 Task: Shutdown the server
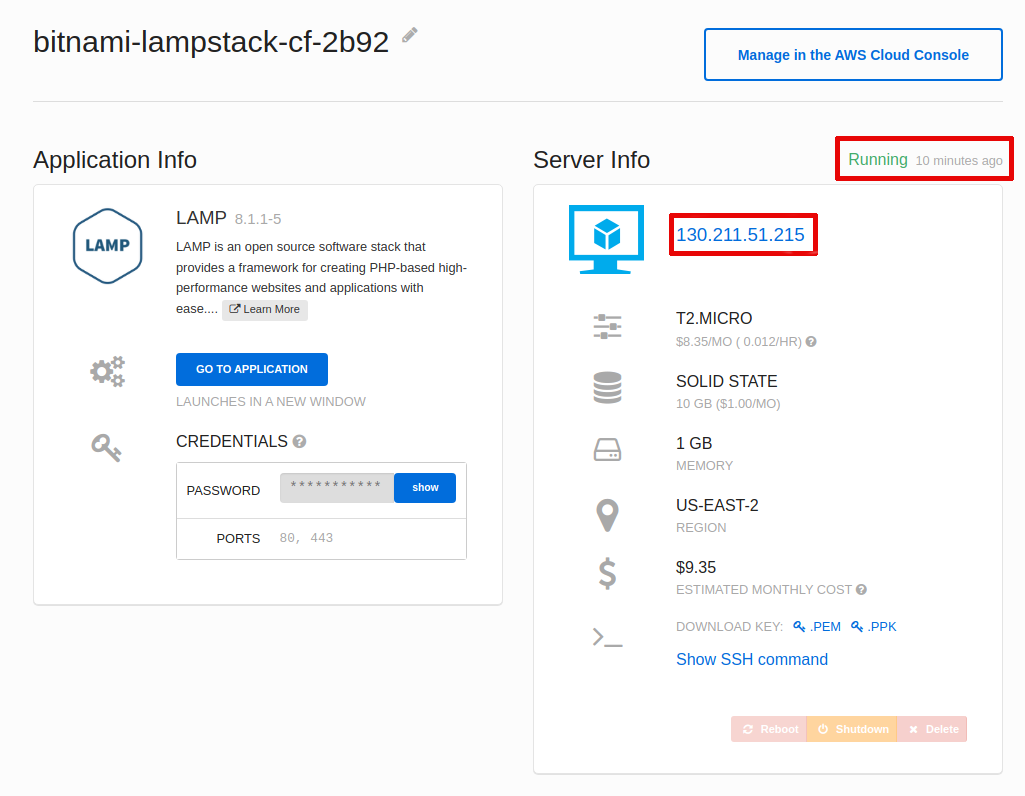tap(852, 729)
